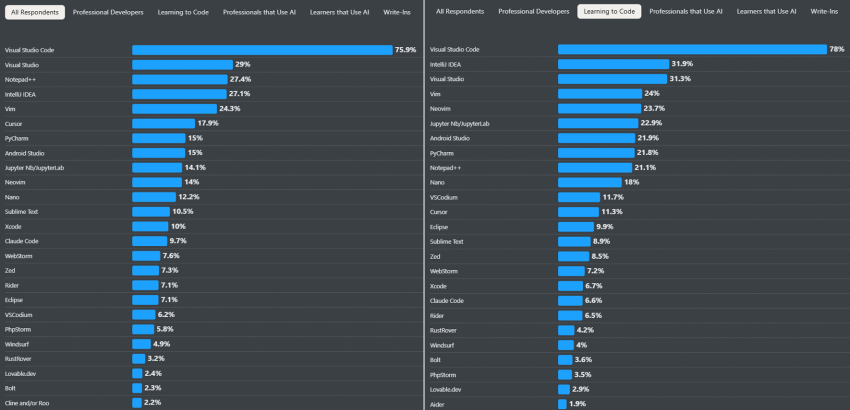Select Learners that Use AI in right chart
This screenshot has width=850, height=410.
767,12
